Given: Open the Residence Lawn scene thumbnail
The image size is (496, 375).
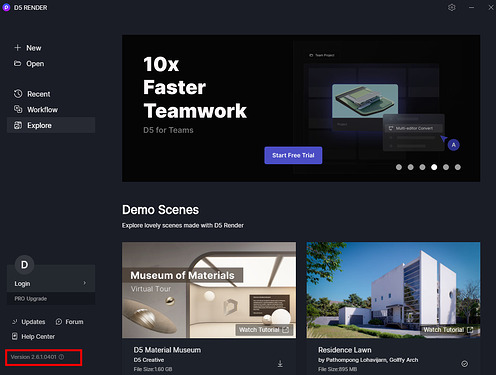Looking at the screenshot, I should point(393,290).
